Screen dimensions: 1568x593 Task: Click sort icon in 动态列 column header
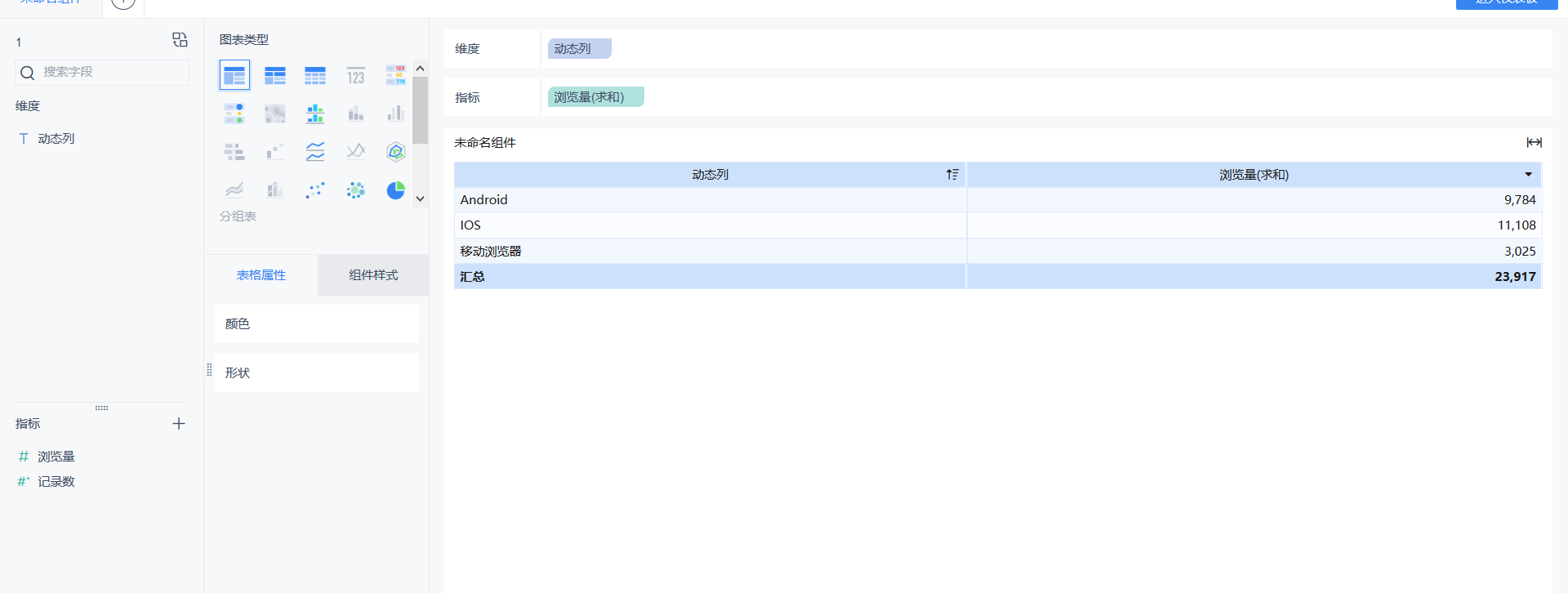click(x=952, y=175)
